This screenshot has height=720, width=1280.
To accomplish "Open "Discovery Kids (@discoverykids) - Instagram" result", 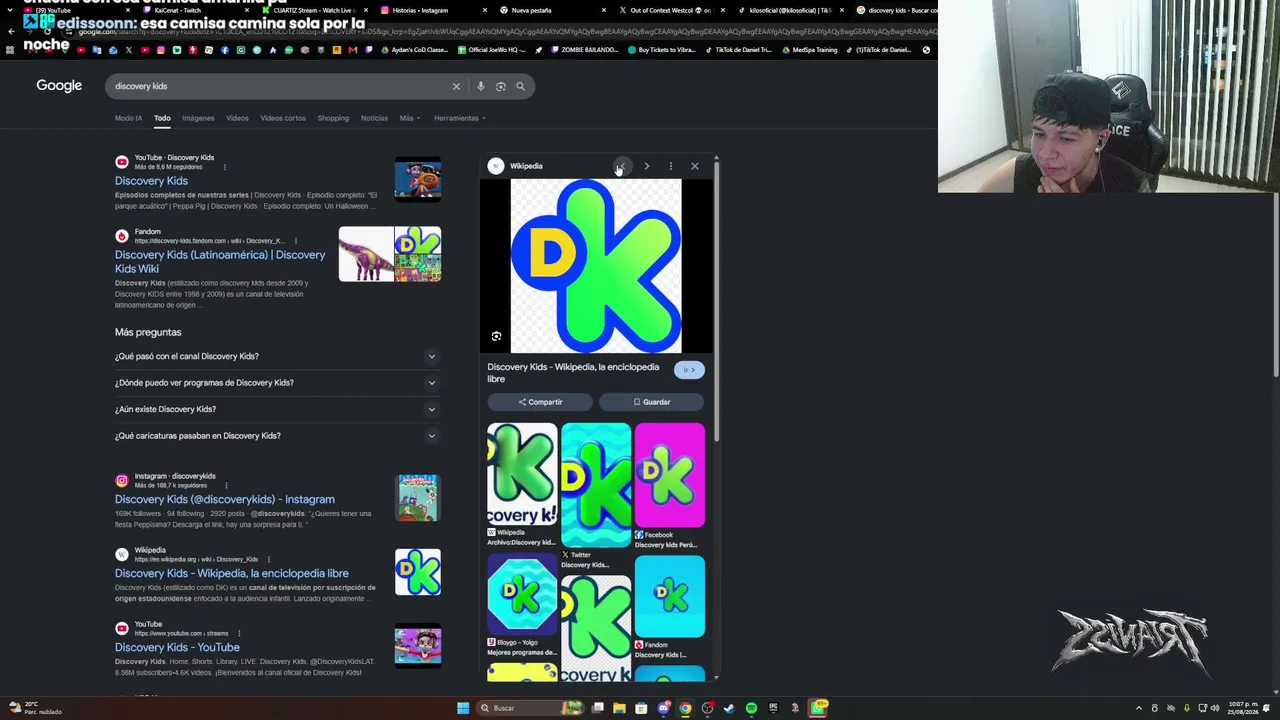I will click(225, 499).
